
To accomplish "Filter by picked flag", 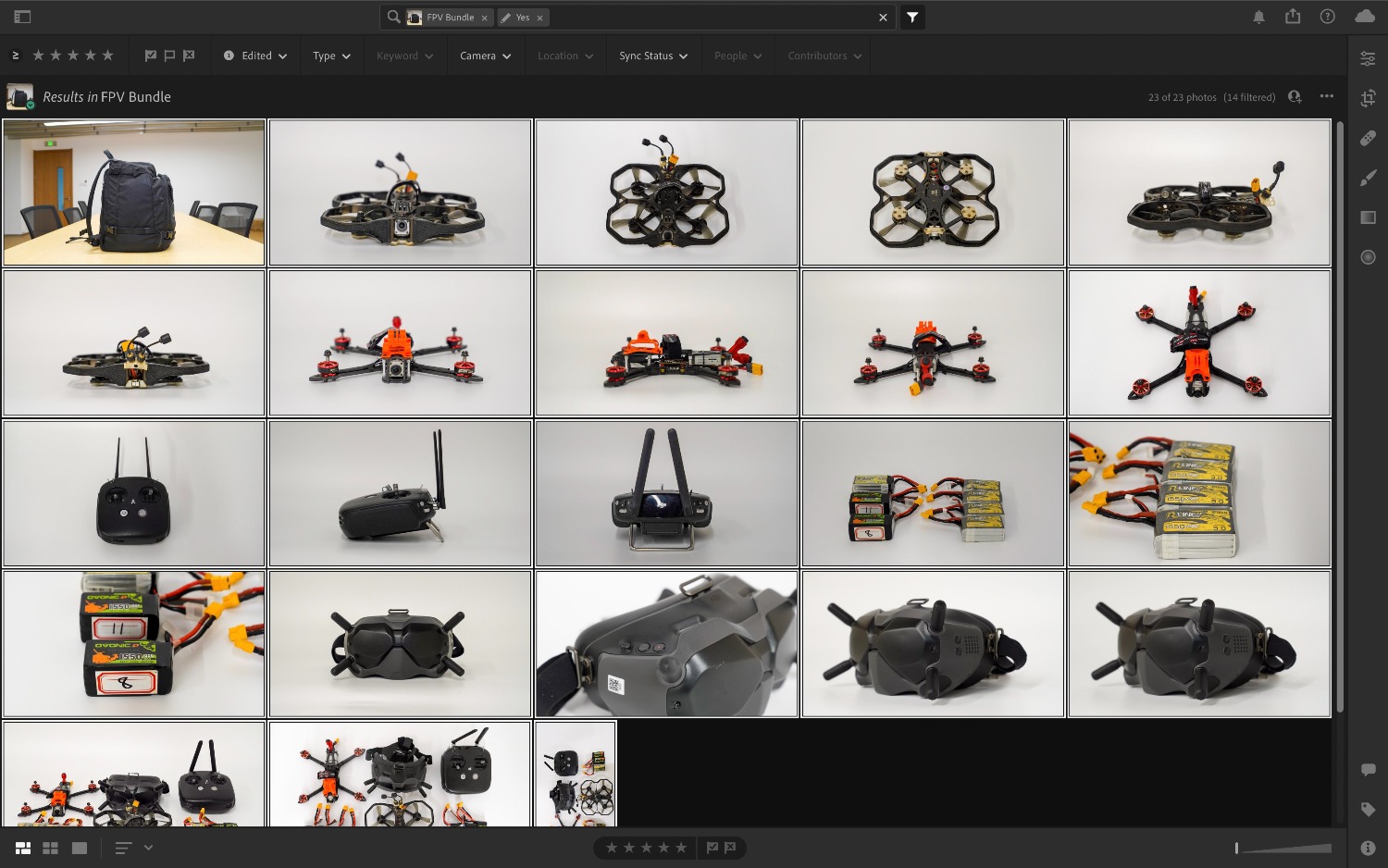I will tap(151, 56).
